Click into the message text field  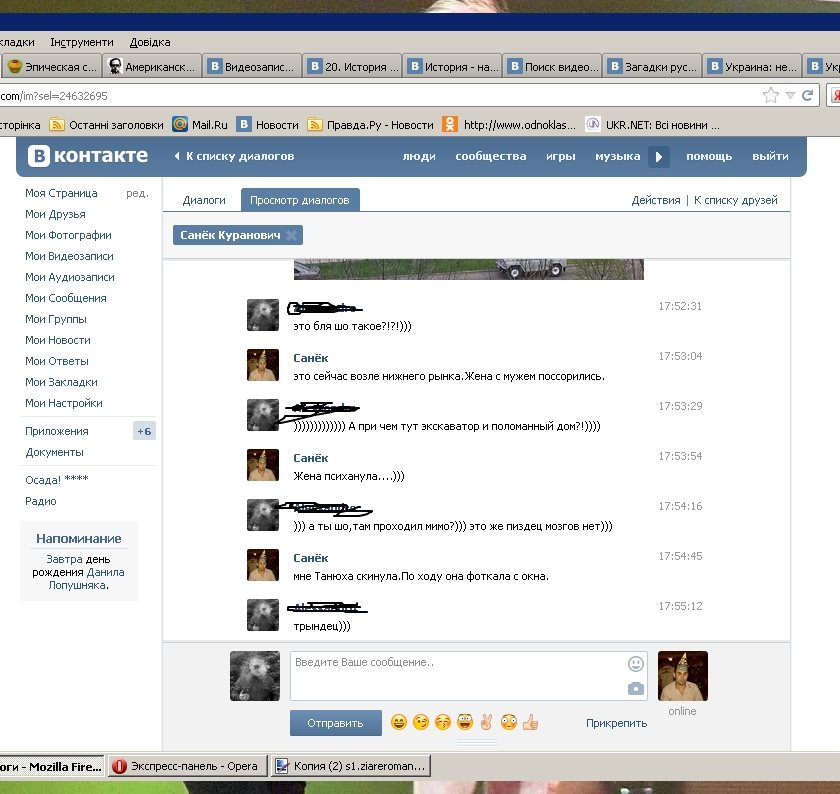[455, 676]
